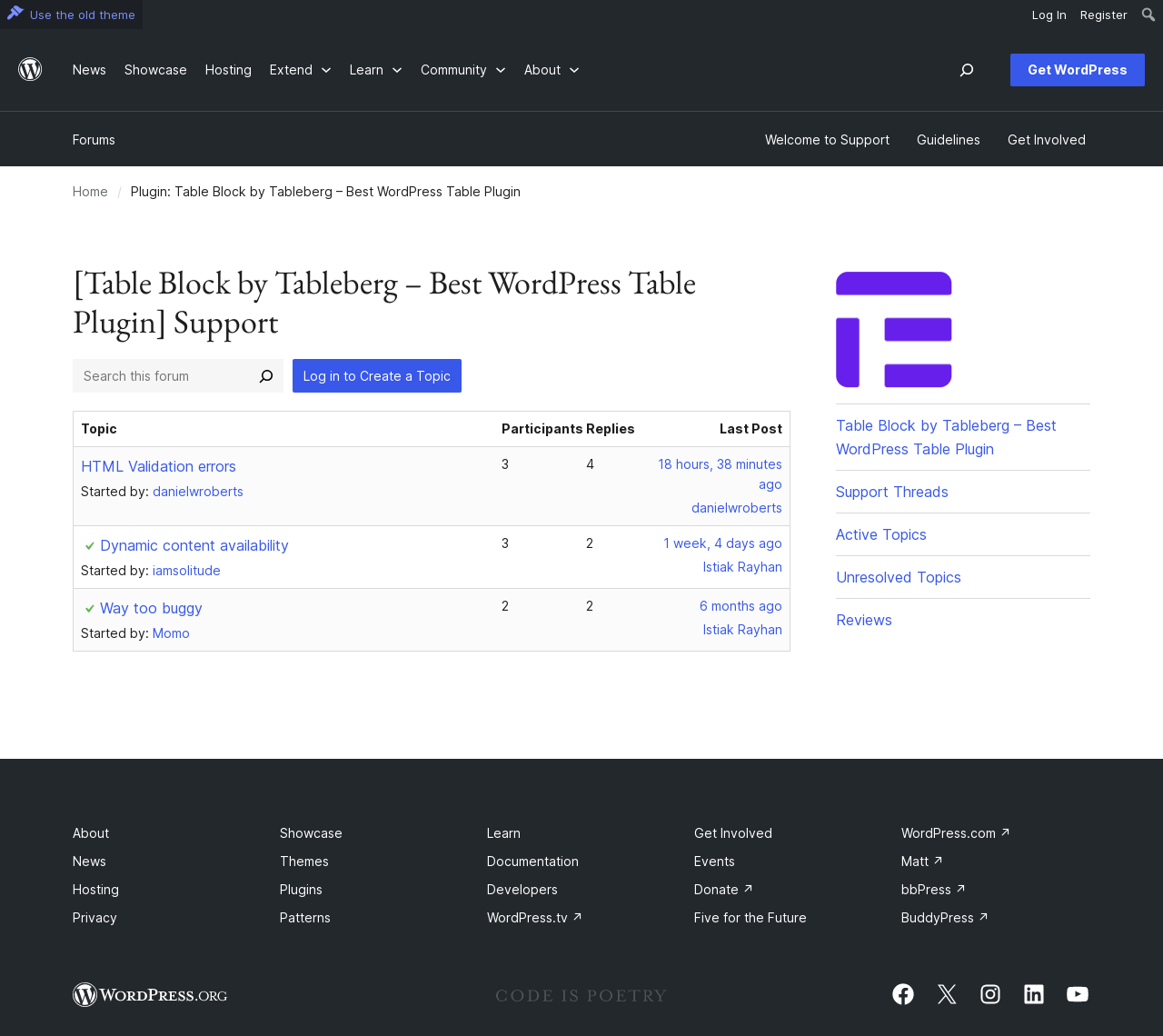Open Table Block by Tableberg plugin sidebar link
Screen dimensions: 1163x1036
pyautogui.click(x=946, y=437)
